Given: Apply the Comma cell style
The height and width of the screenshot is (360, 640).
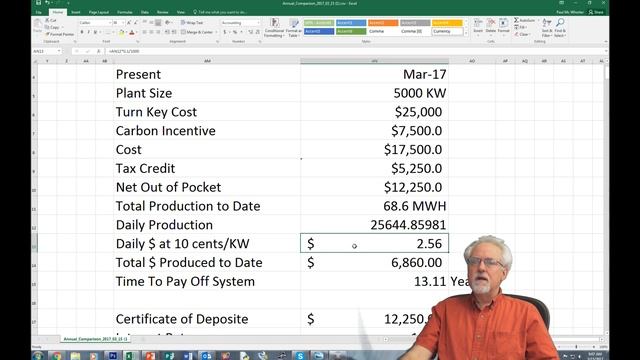Looking at the screenshot, I should (383, 31).
